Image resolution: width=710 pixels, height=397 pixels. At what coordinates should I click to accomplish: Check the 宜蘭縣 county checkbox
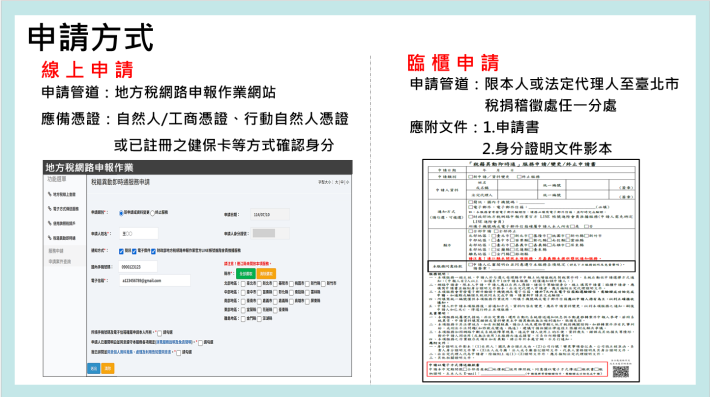click(243, 310)
